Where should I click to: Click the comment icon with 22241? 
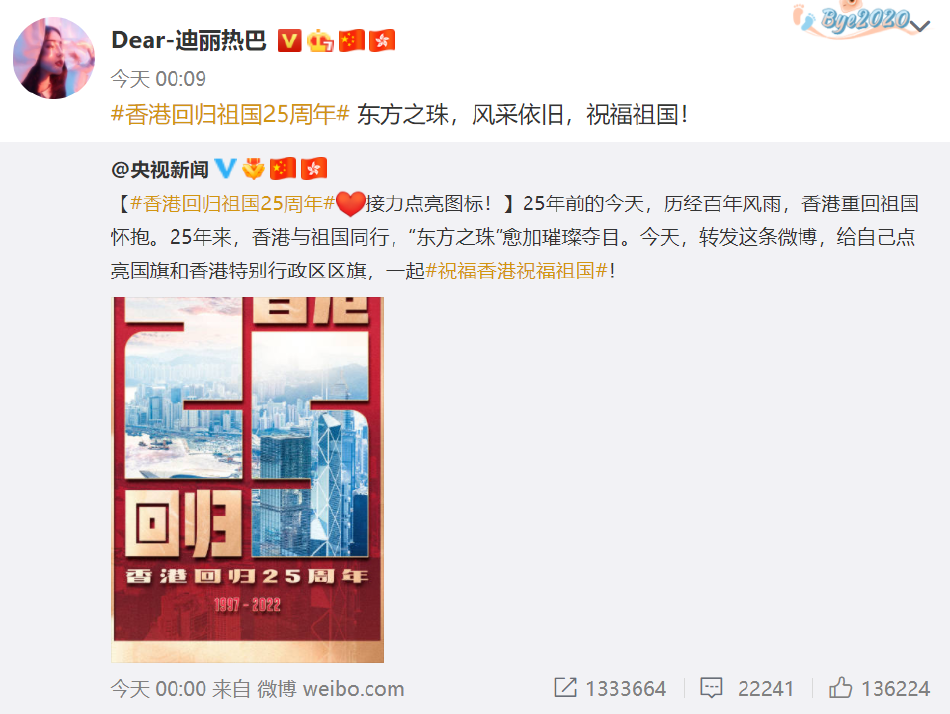747,689
